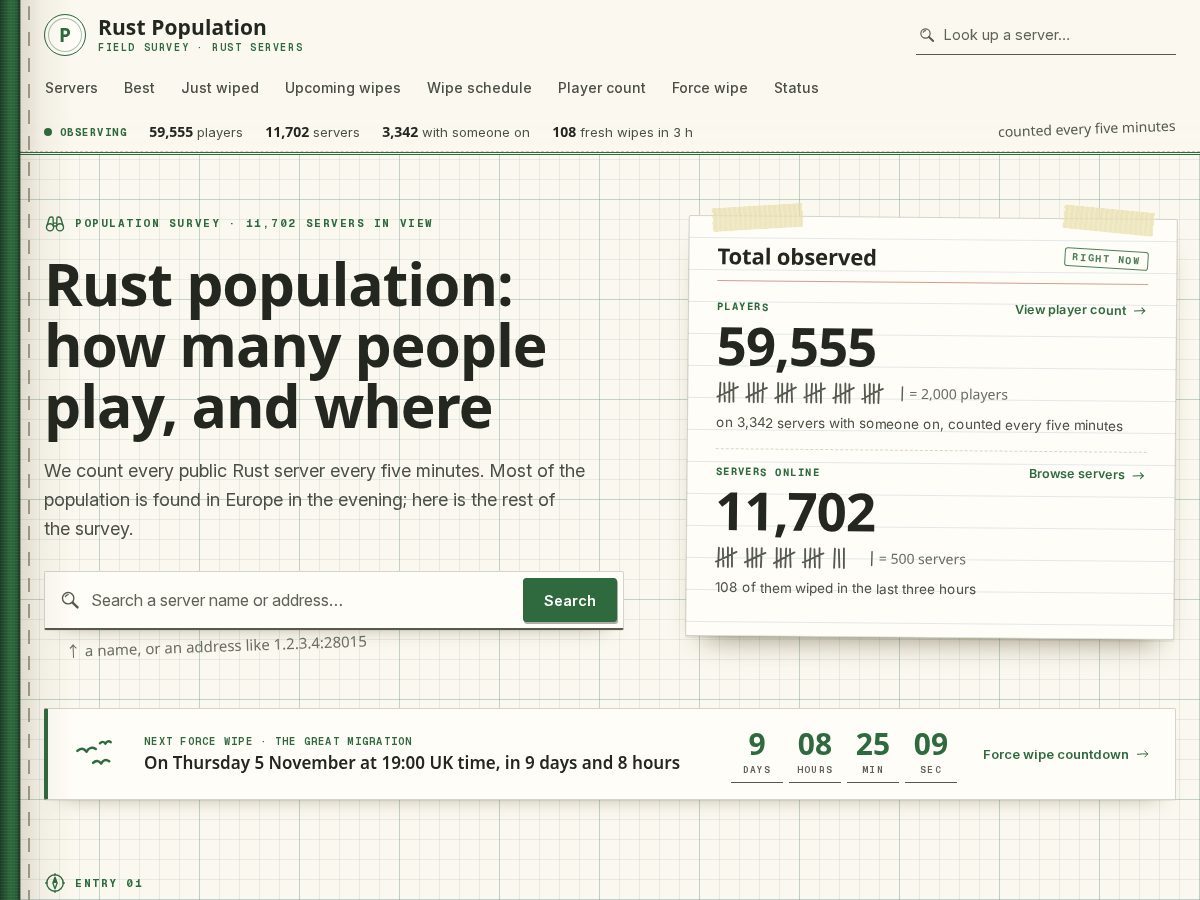Follow the Browse servers link
The image size is (1200, 900).
[x=1087, y=474]
